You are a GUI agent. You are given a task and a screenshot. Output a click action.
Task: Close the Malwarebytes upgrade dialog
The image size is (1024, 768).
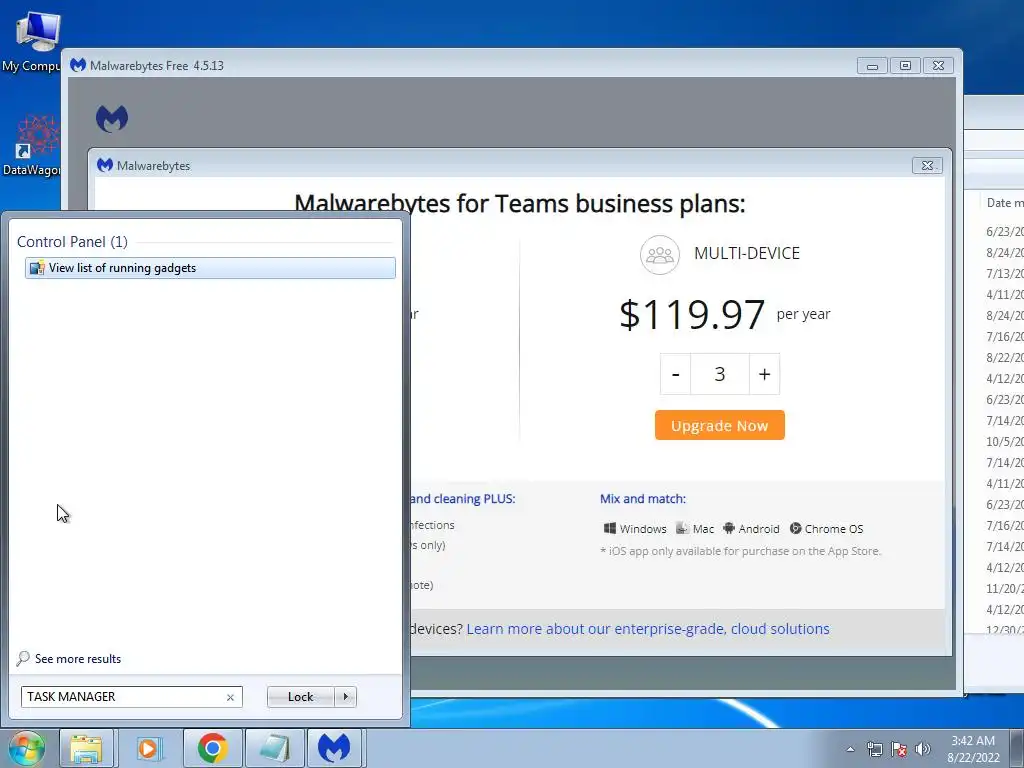[927, 165]
